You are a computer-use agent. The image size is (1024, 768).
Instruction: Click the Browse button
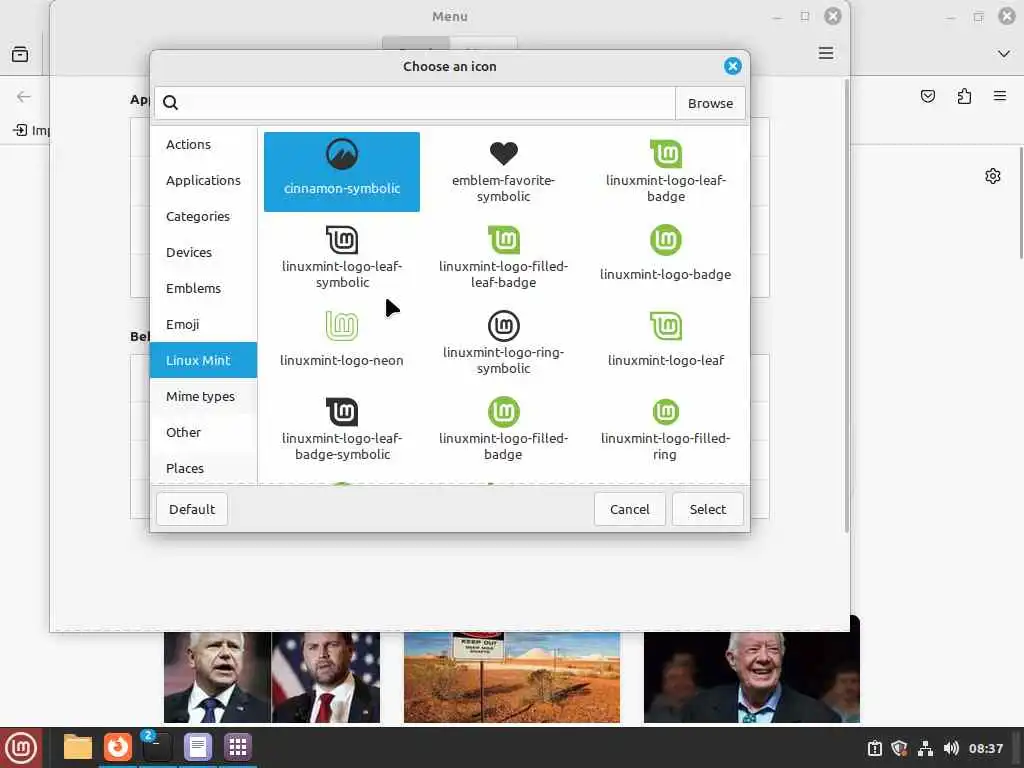point(710,103)
